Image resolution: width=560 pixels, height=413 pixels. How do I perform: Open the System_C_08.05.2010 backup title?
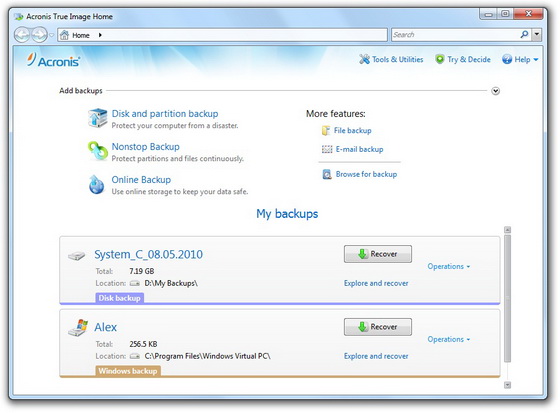(149, 254)
